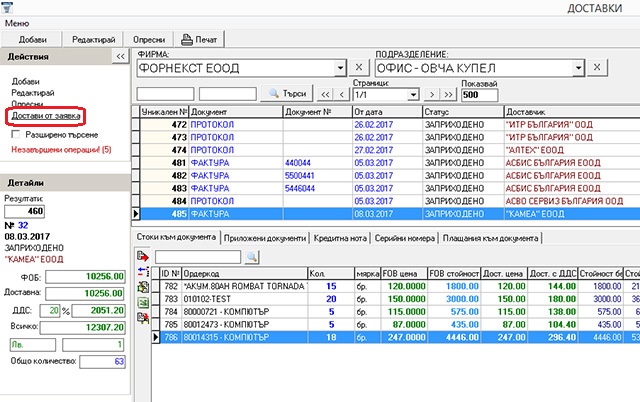Click the Показвай field showing 500
The image size is (640, 402).
tap(480, 95)
